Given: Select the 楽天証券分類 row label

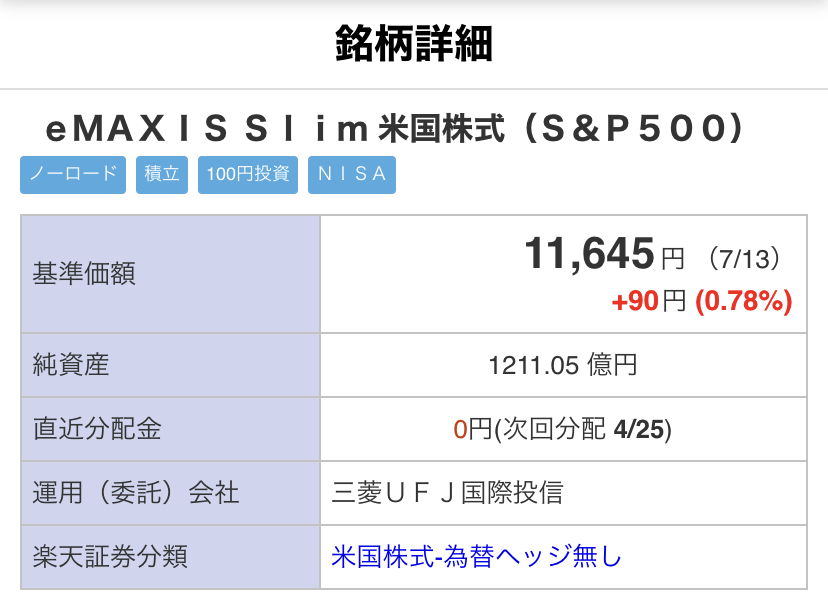Looking at the screenshot, I should click(110, 557).
